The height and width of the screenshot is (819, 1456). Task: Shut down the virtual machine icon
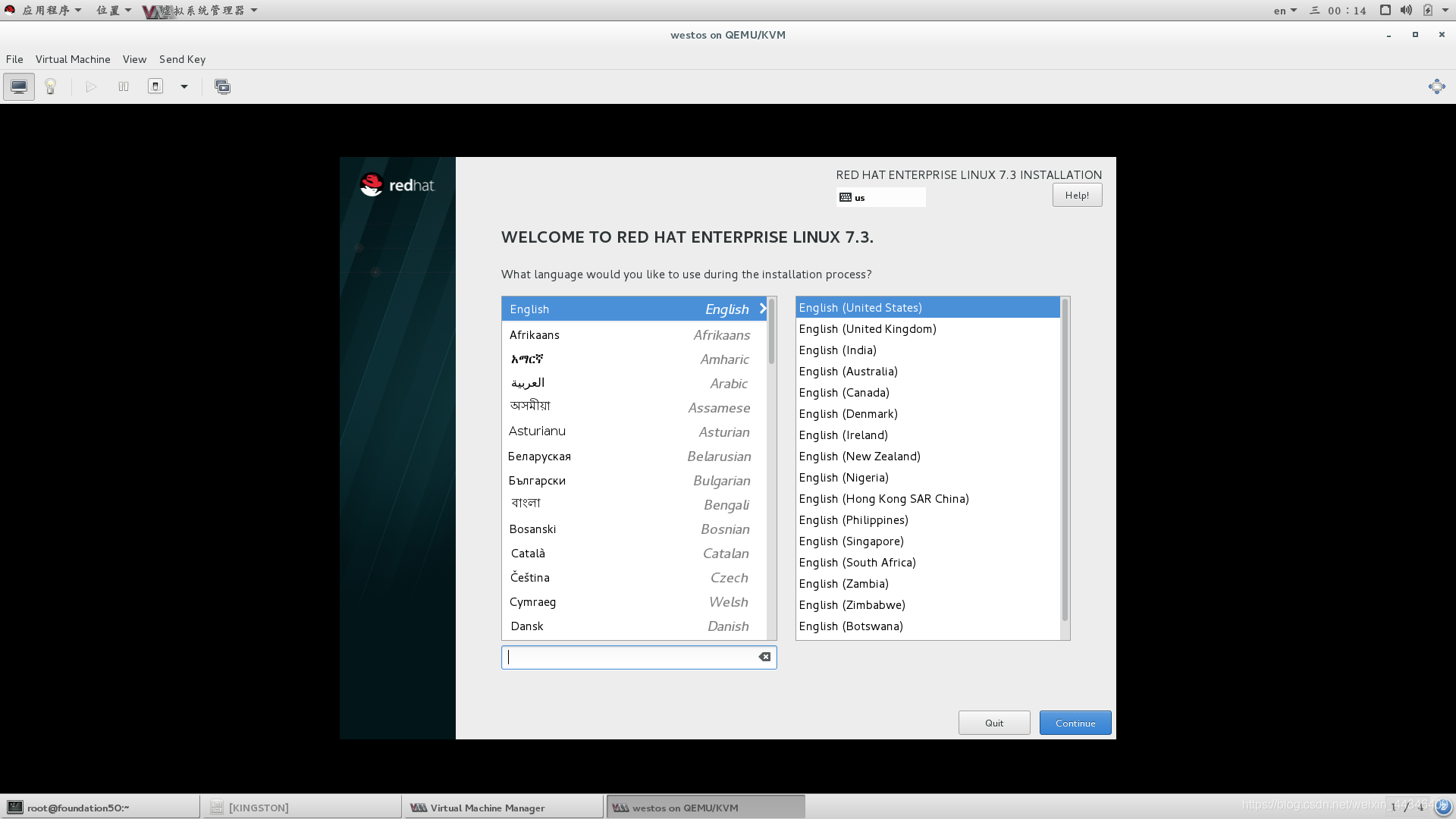(x=155, y=86)
